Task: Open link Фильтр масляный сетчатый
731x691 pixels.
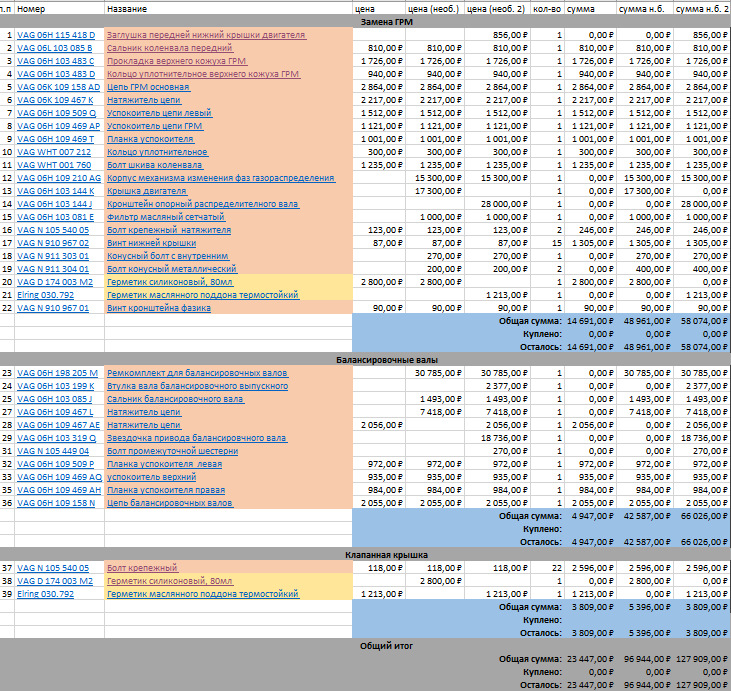Action: (166, 217)
